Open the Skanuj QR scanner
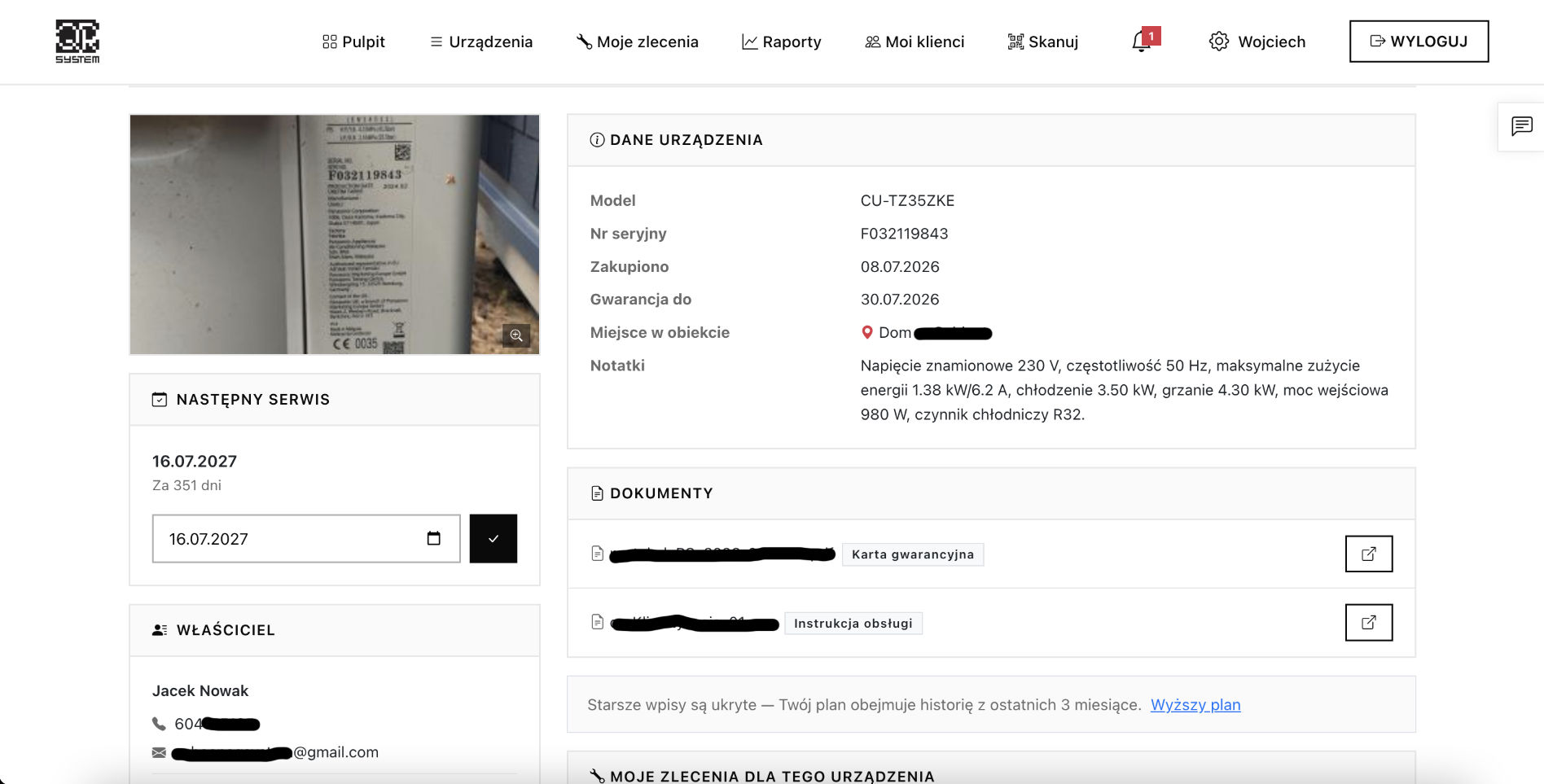Viewport: 1544px width, 784px height. tap(1043, 42)
